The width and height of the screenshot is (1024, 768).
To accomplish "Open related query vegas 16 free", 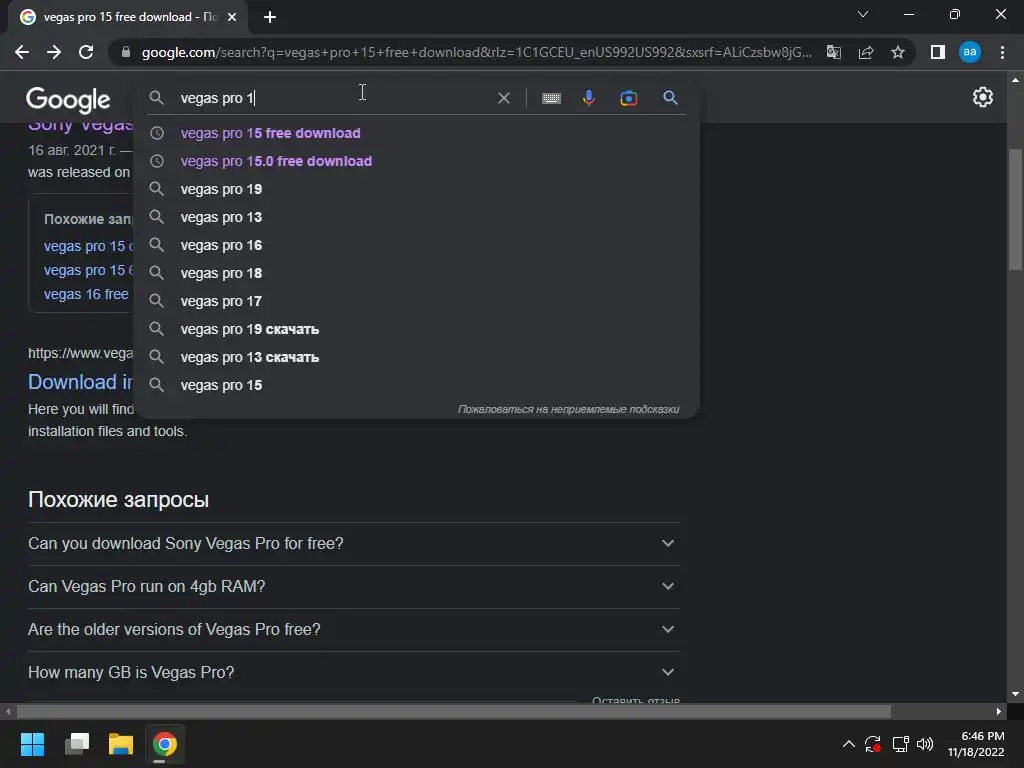I will coord(86,295).
